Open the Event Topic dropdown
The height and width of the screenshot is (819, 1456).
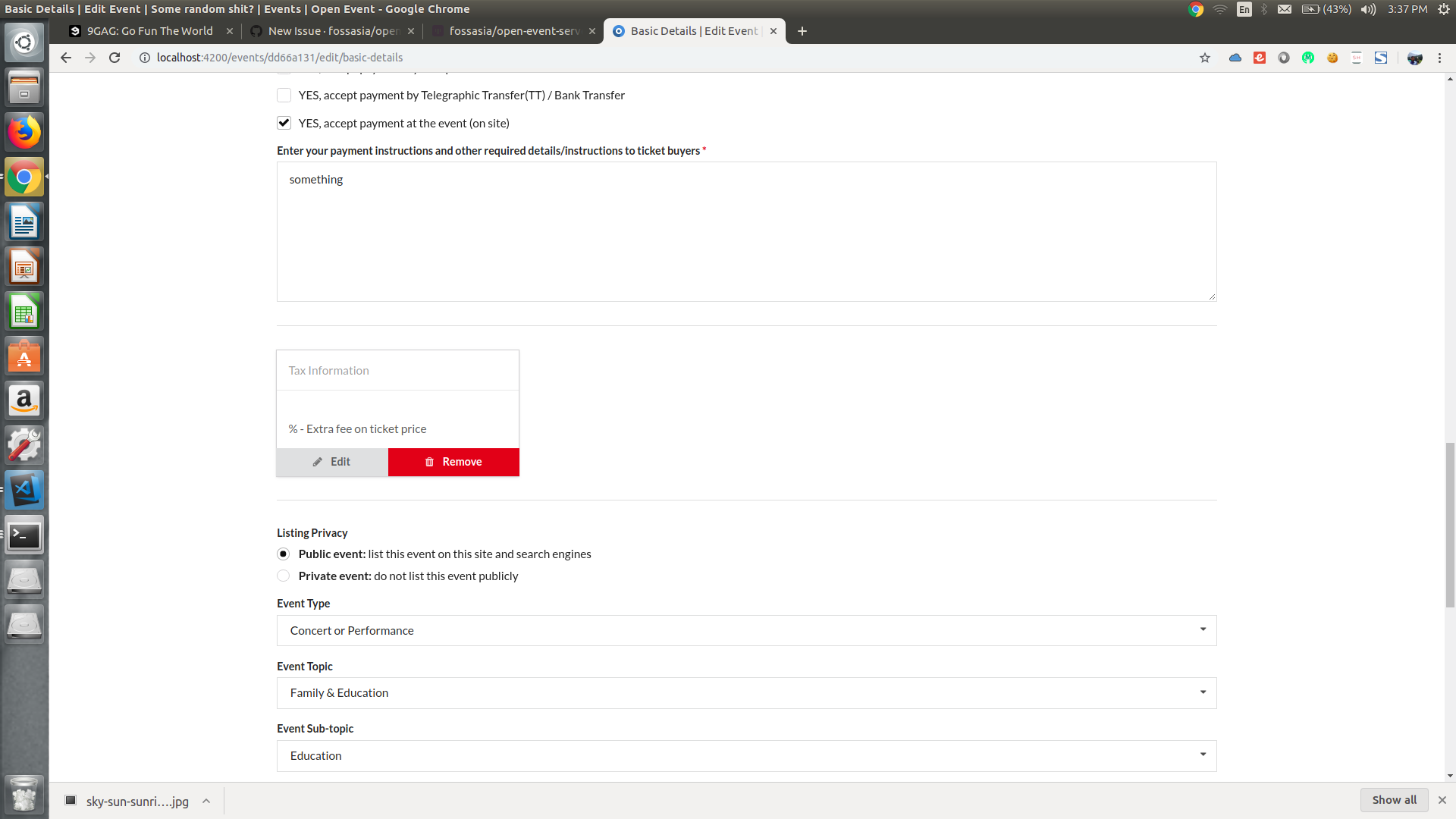(746, 693)
